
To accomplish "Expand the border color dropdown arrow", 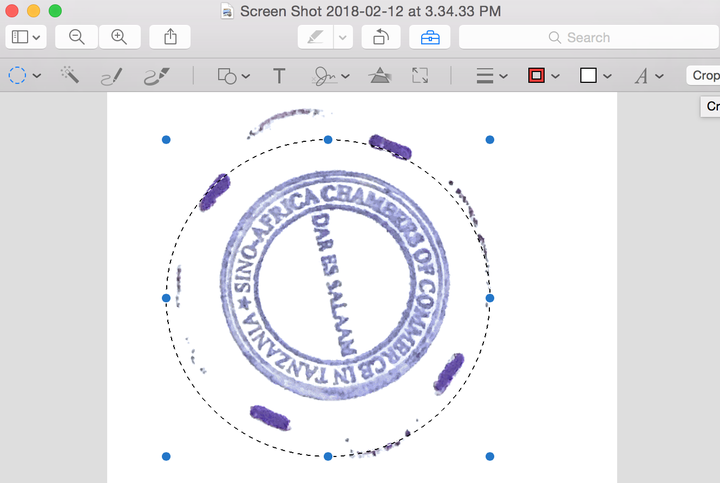I will click(x=556, y=76).
